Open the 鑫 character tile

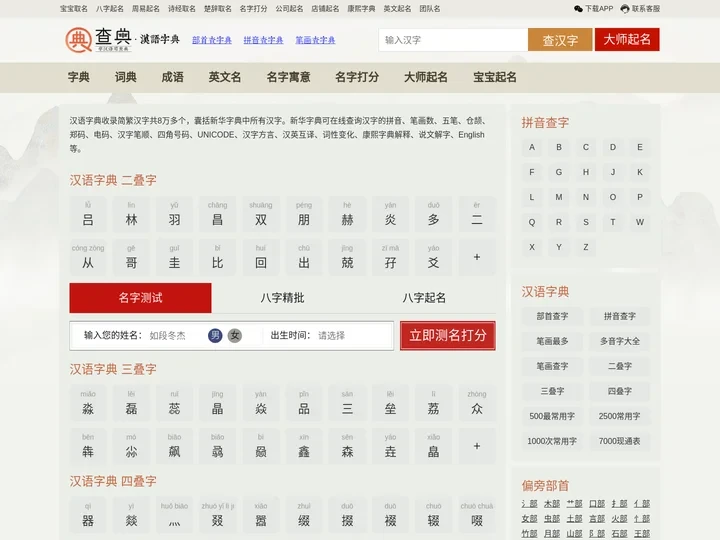(x=304, y=446)
